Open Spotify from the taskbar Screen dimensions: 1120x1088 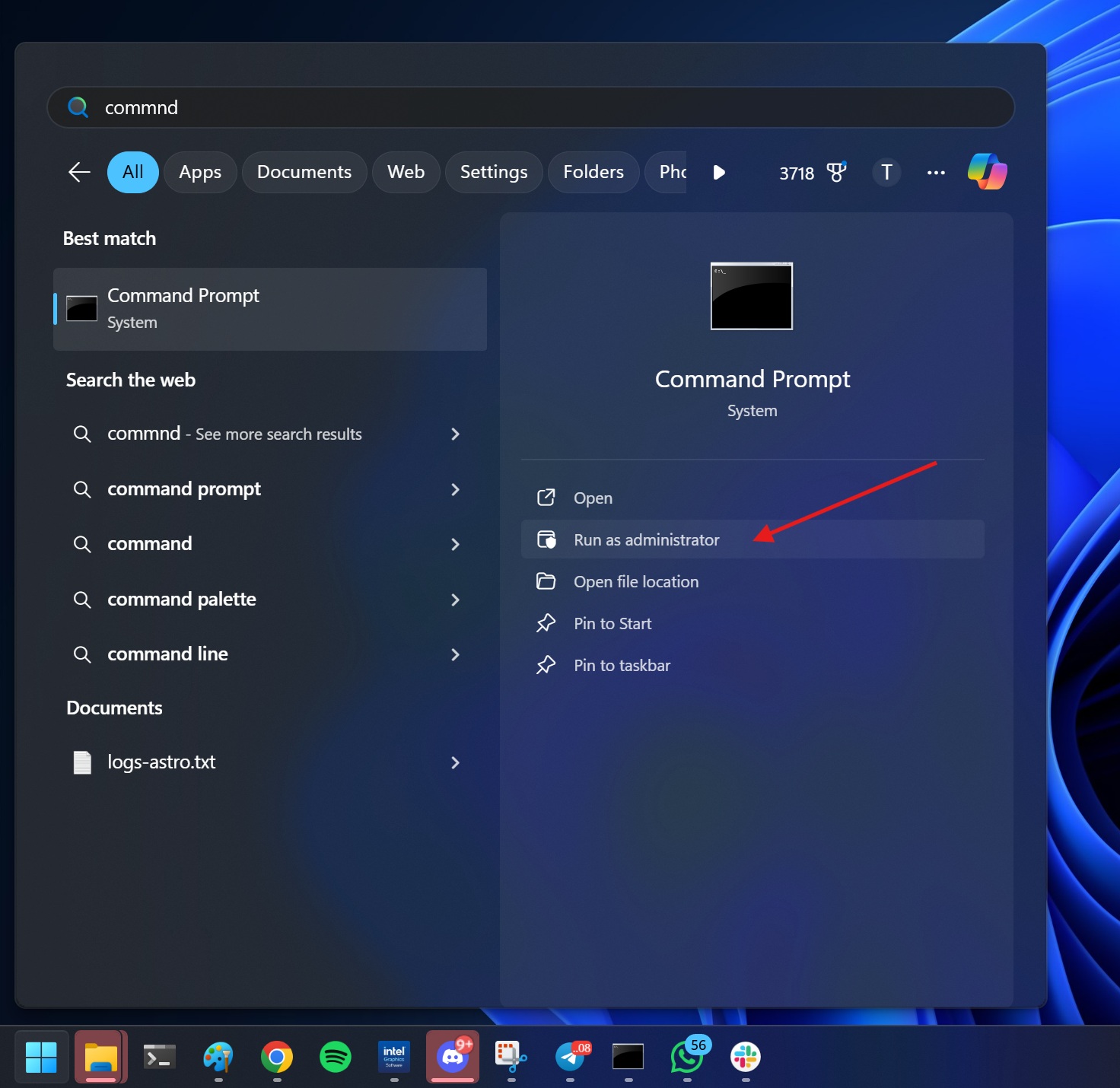coord(336,1057)
